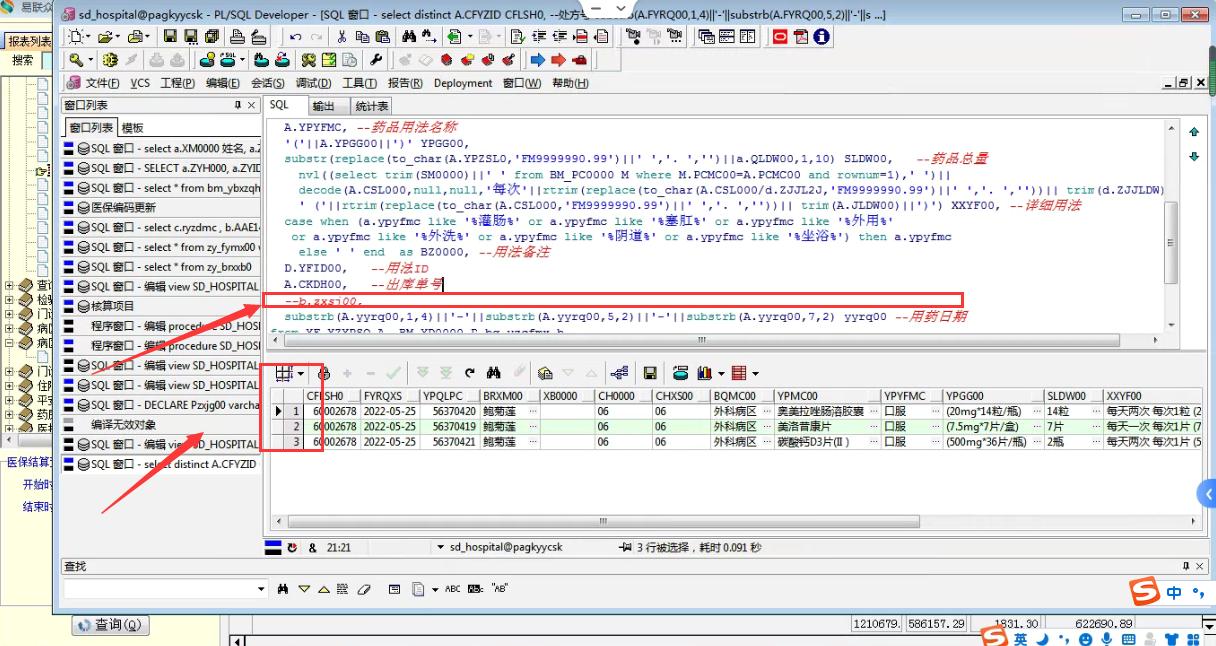The height and width of the screenshot is (646, 1216).
Task: Click the blue Help info icon
Action: (822, 37)
